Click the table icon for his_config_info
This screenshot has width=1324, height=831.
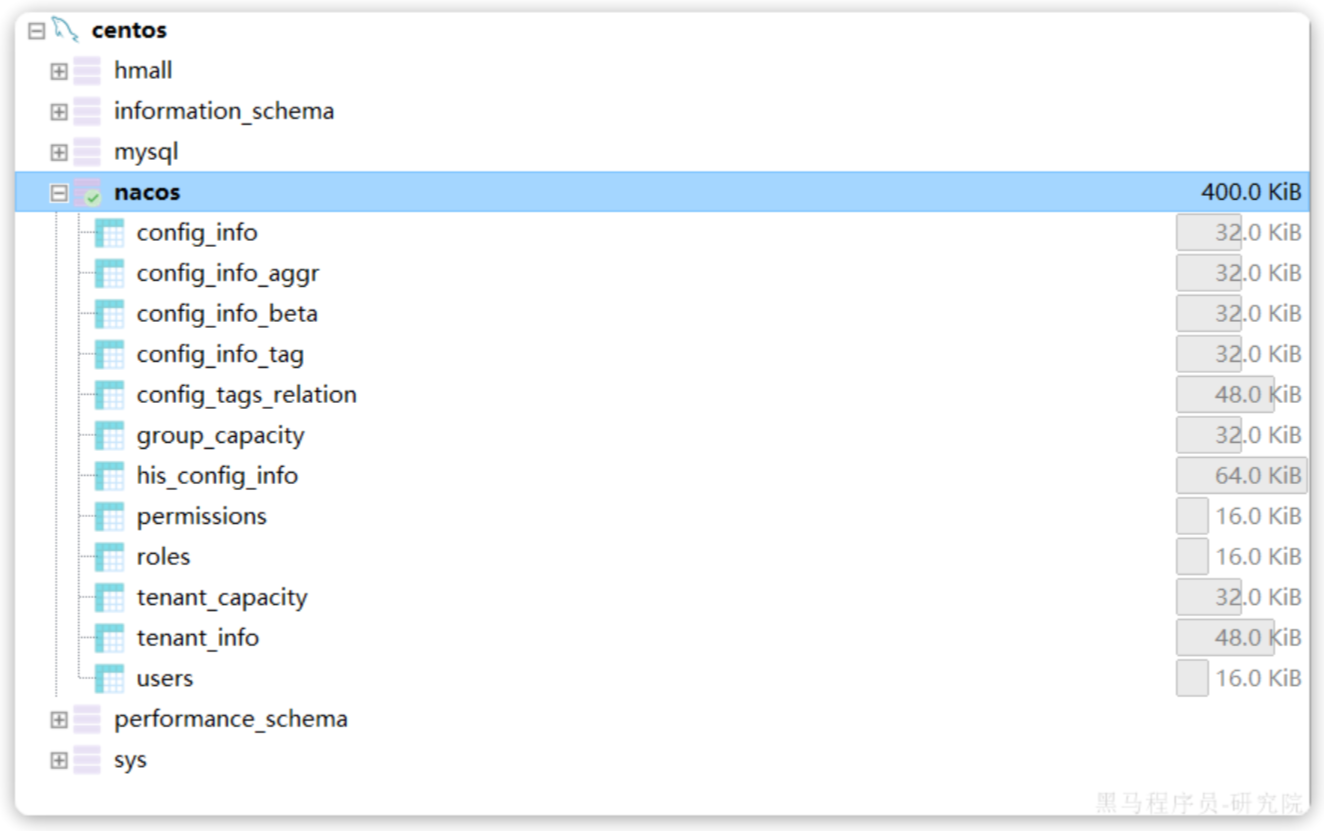pos(109,476)
